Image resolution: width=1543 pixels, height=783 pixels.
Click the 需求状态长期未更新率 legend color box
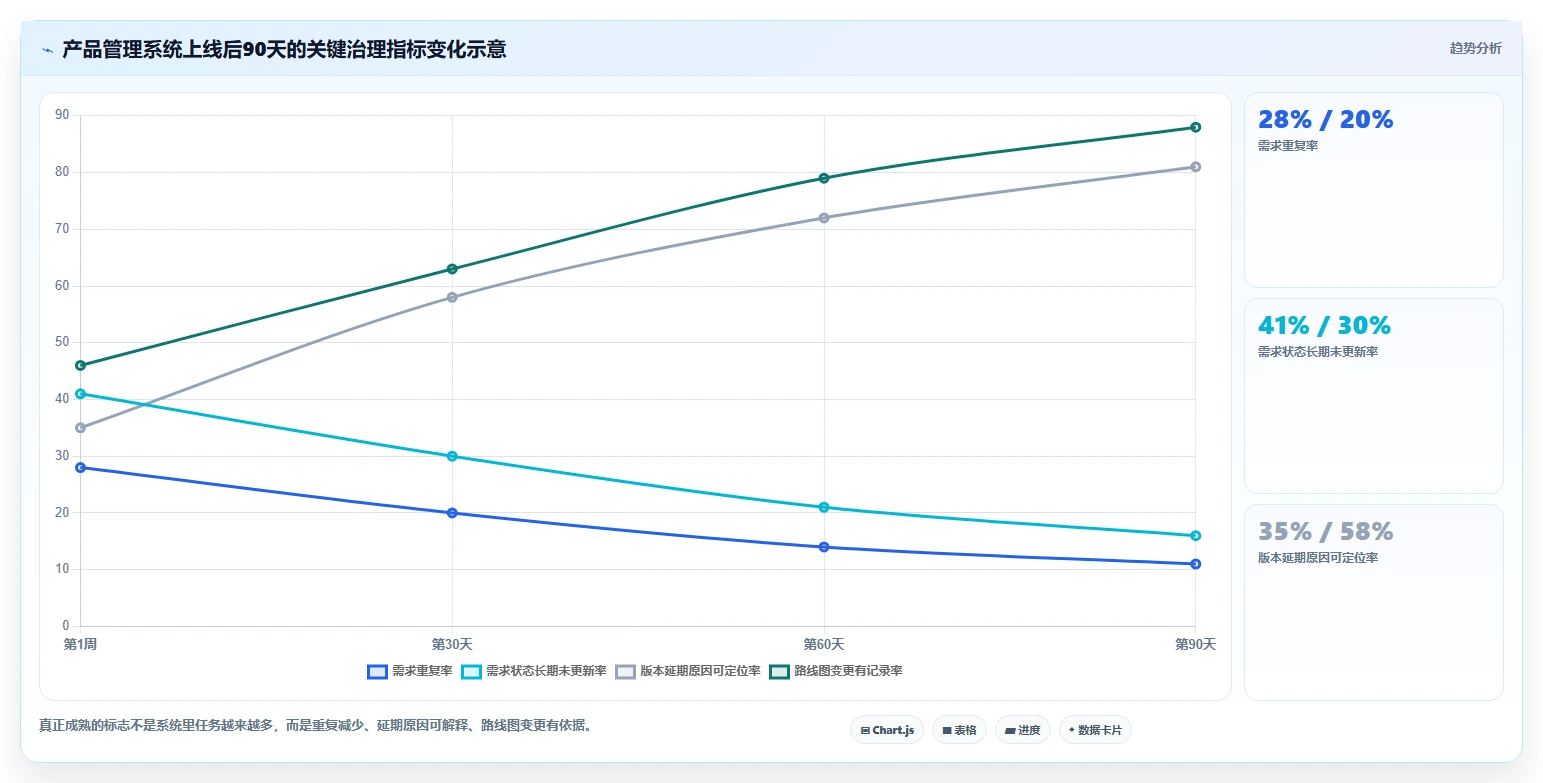pyautogui.click(x=471, y=671)
